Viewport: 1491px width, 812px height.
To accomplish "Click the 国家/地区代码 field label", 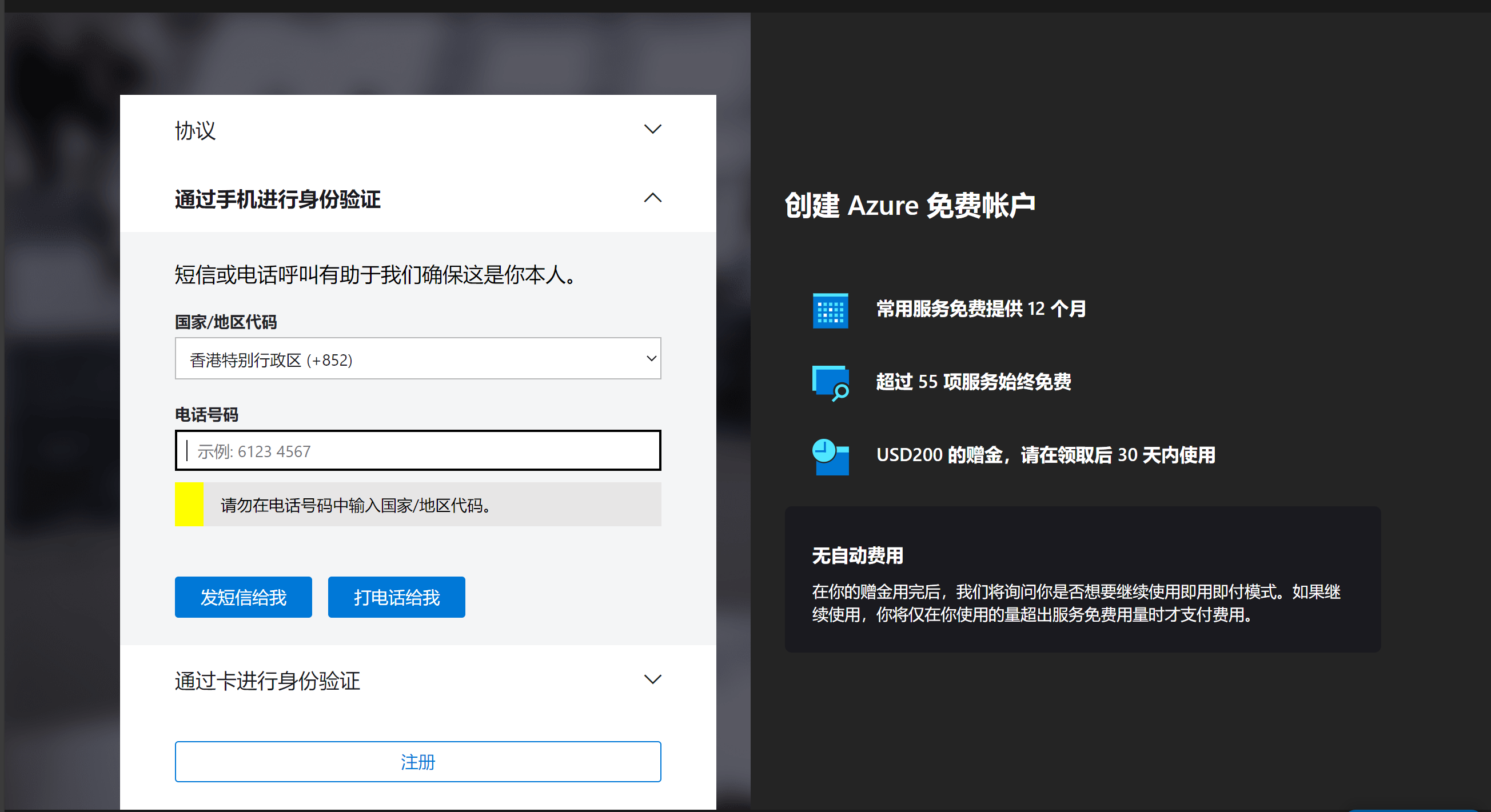I will click(x=226, y=322).
